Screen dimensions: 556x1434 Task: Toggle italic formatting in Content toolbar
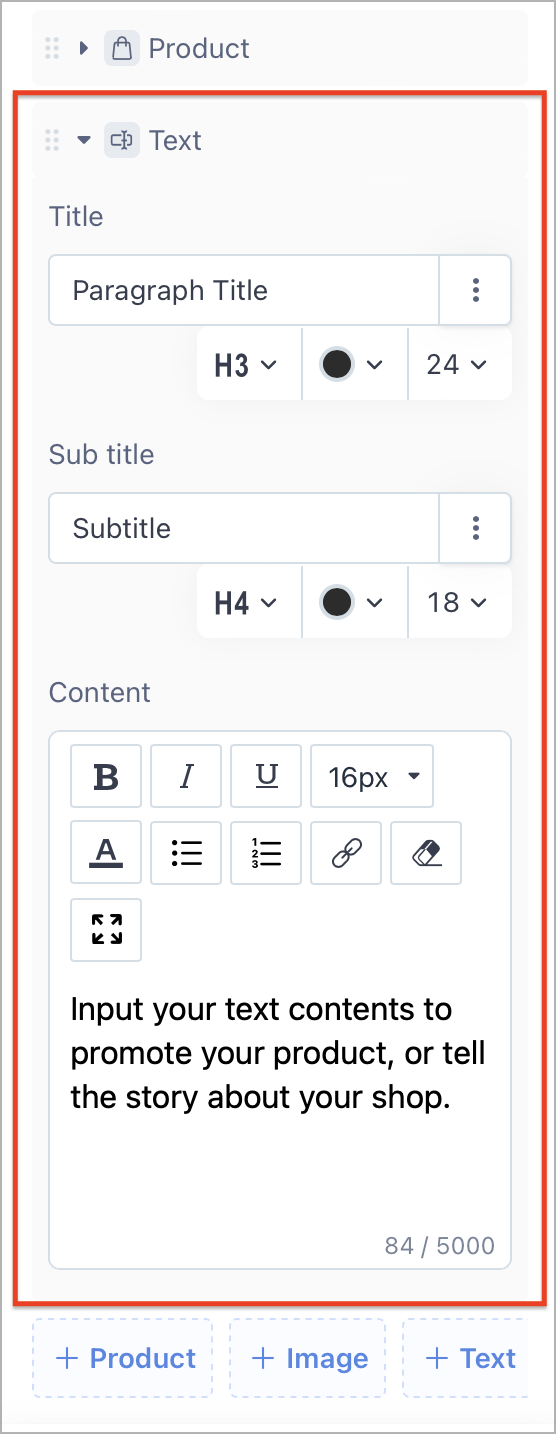coord(186,776)
